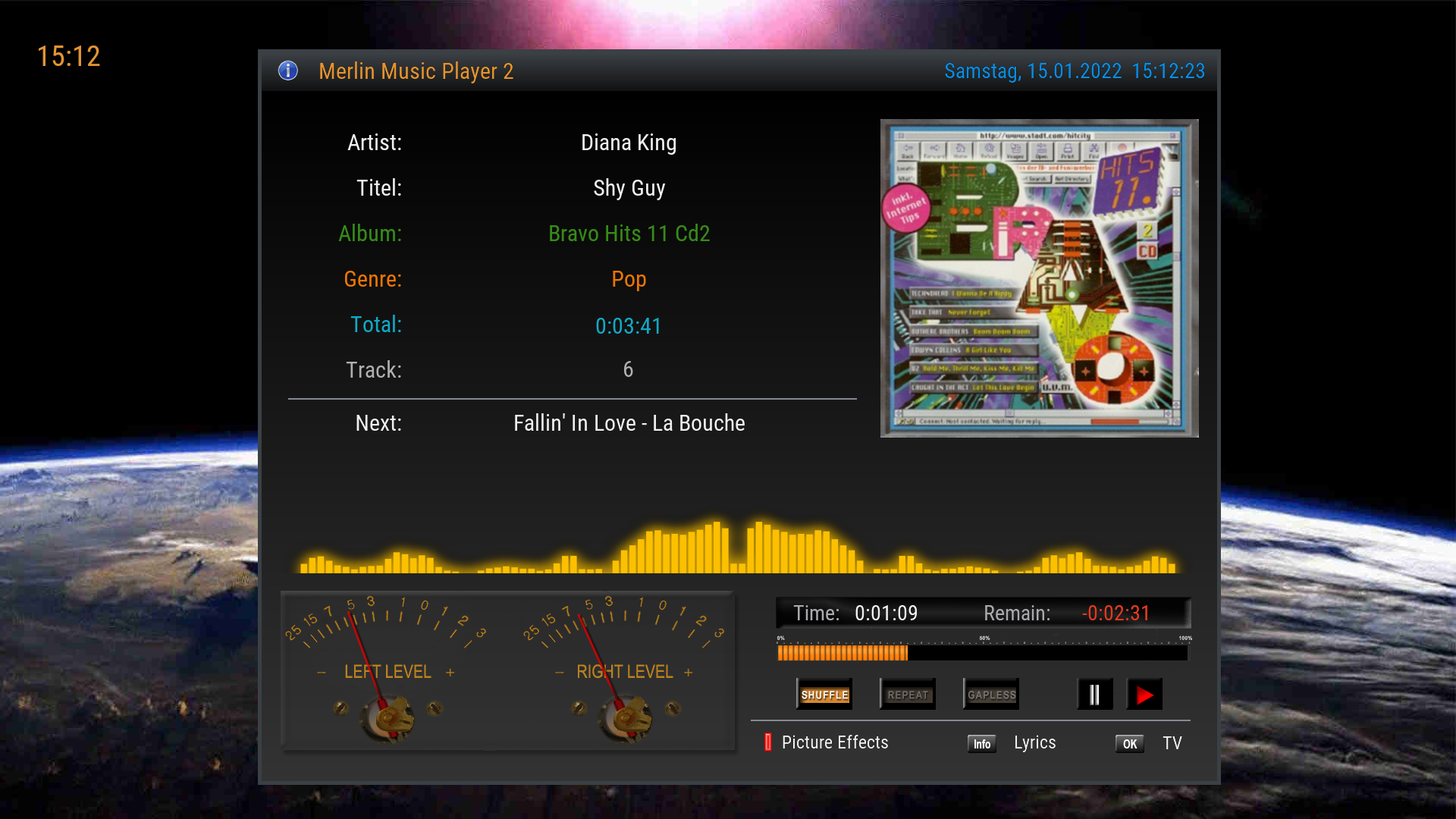
Task: Click the red Picture Effects key icon
Action: (767, 742)
